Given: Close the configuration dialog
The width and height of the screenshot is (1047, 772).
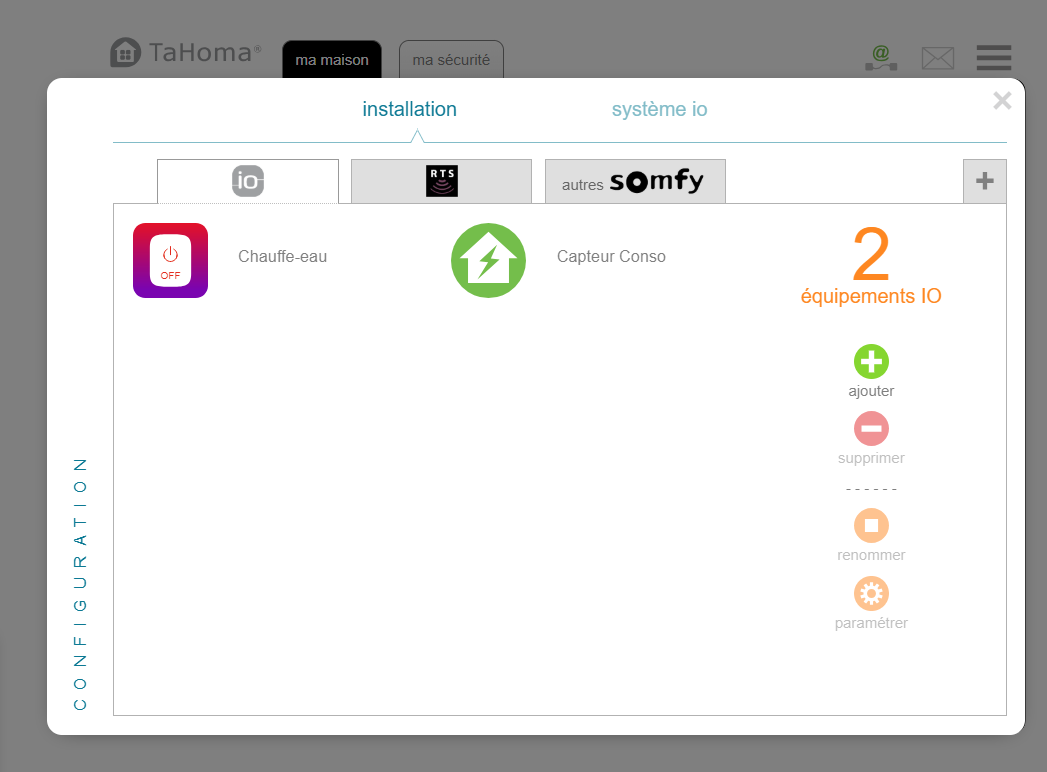Looking at the screenshot, I should point(1002,100).
